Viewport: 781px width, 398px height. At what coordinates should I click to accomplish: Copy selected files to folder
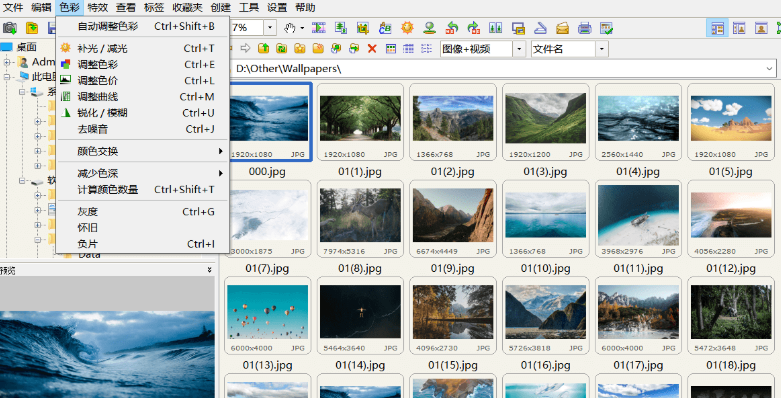point(336,48)
